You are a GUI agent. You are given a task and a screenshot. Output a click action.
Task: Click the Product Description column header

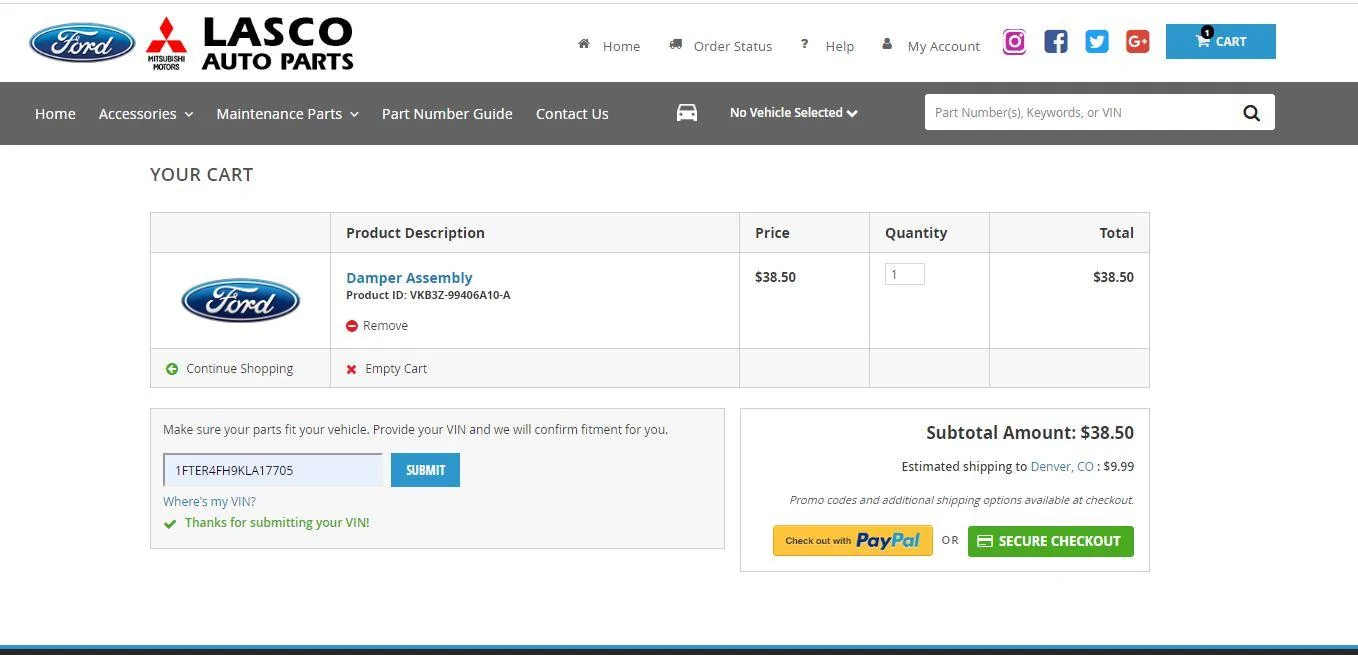415,233
